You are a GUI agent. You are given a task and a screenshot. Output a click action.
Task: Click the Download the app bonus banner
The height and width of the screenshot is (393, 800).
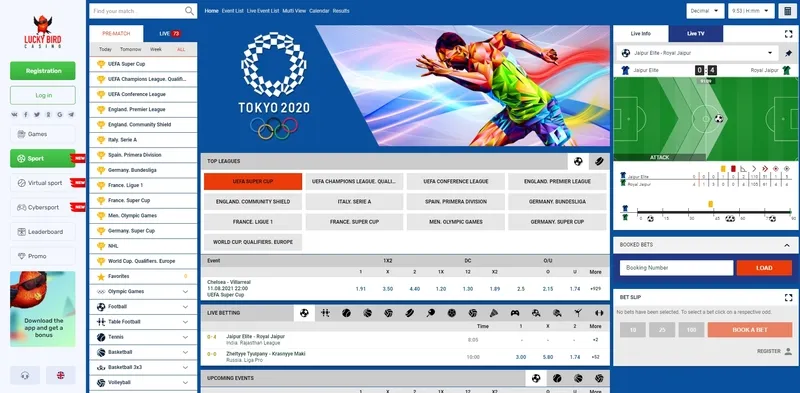(43, 309)
